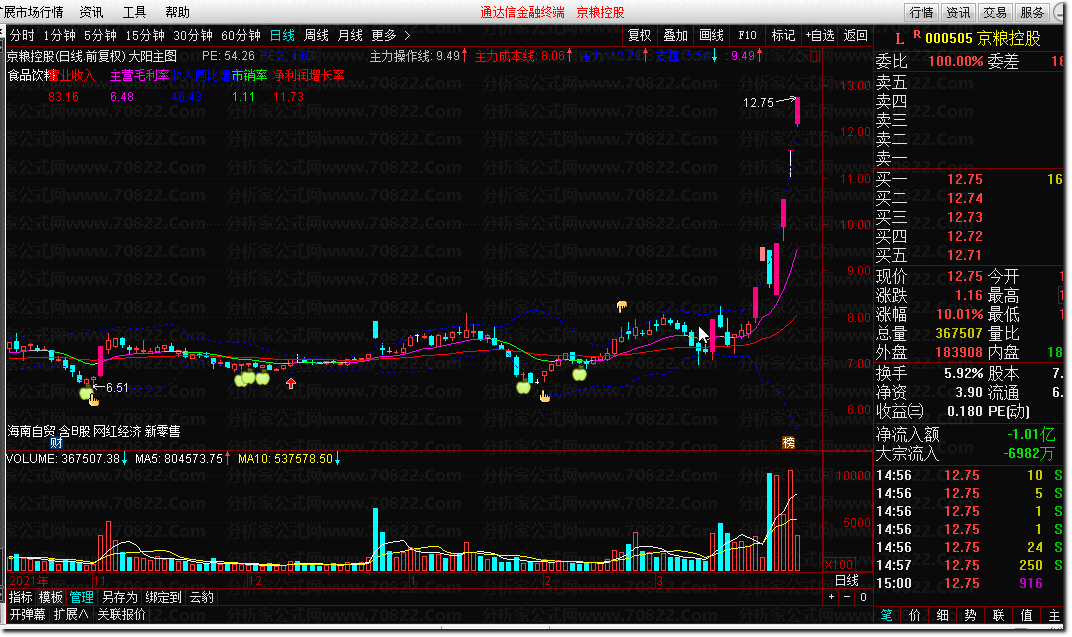The width and height of the screenshot is (1072, 637).
Task: Toggle 开弹幕 bullet comments on
Action: coord(27,614)
